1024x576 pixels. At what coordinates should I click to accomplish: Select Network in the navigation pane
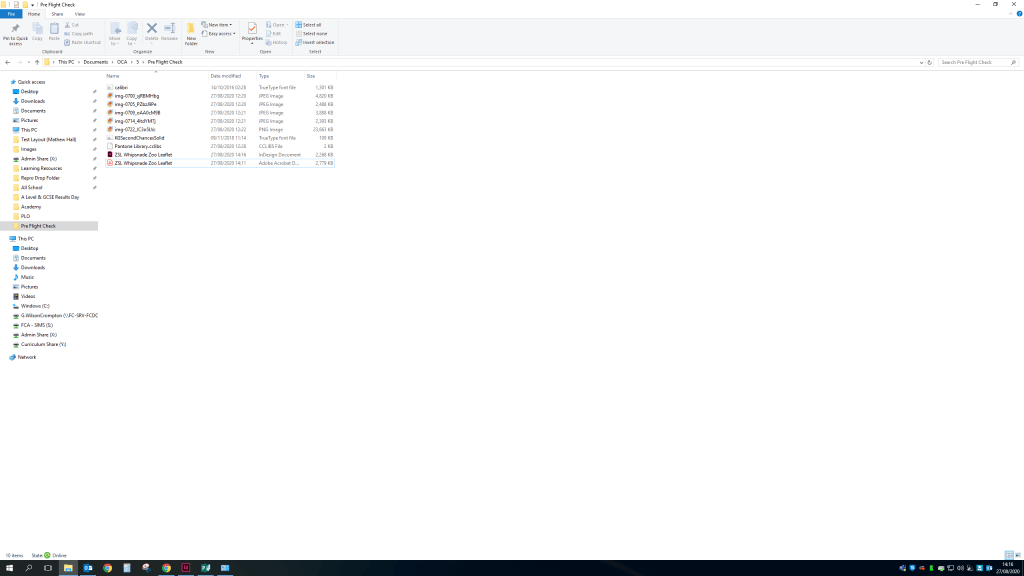[27, 357]
